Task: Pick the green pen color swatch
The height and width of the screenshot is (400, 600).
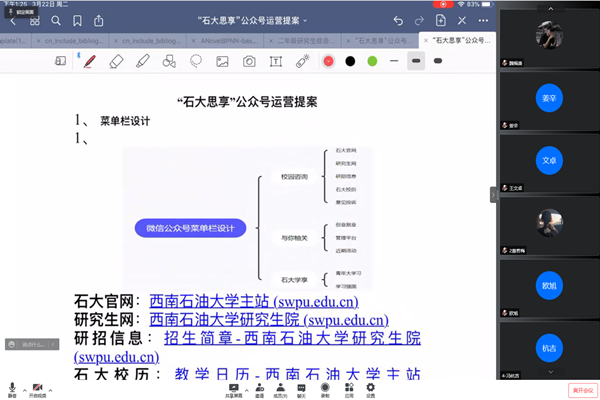Action: (372, 61)
